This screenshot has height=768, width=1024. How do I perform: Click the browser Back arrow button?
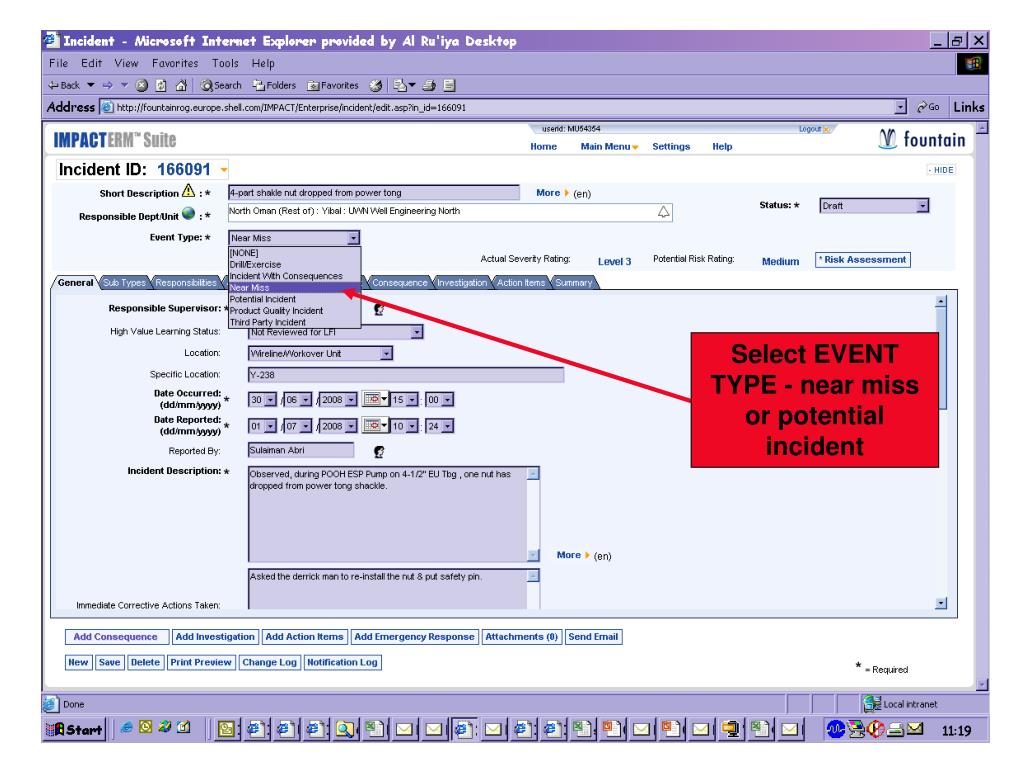pyautogui.click(x=64, y=85)
